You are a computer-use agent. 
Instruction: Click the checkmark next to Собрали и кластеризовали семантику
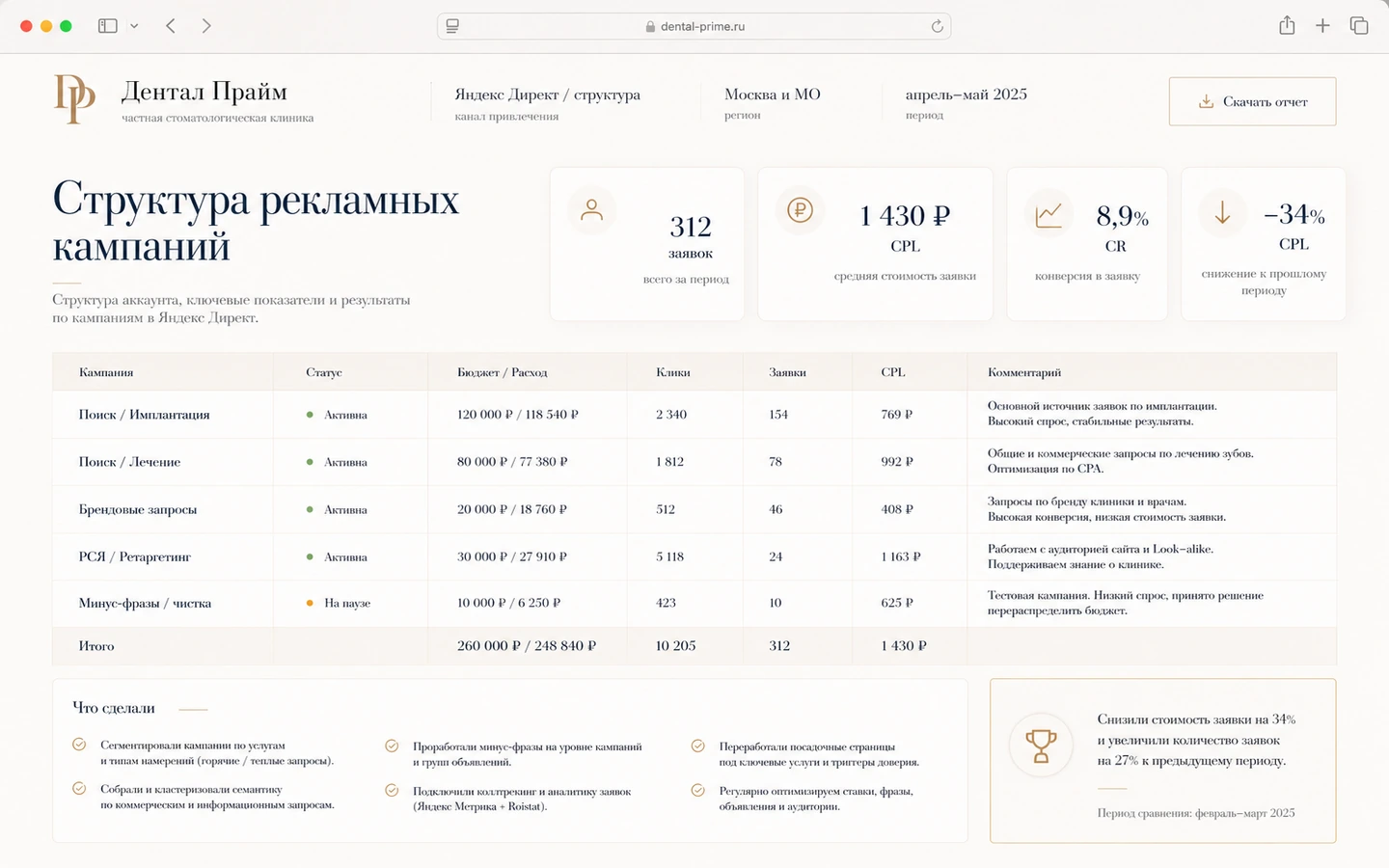[79, 789]
